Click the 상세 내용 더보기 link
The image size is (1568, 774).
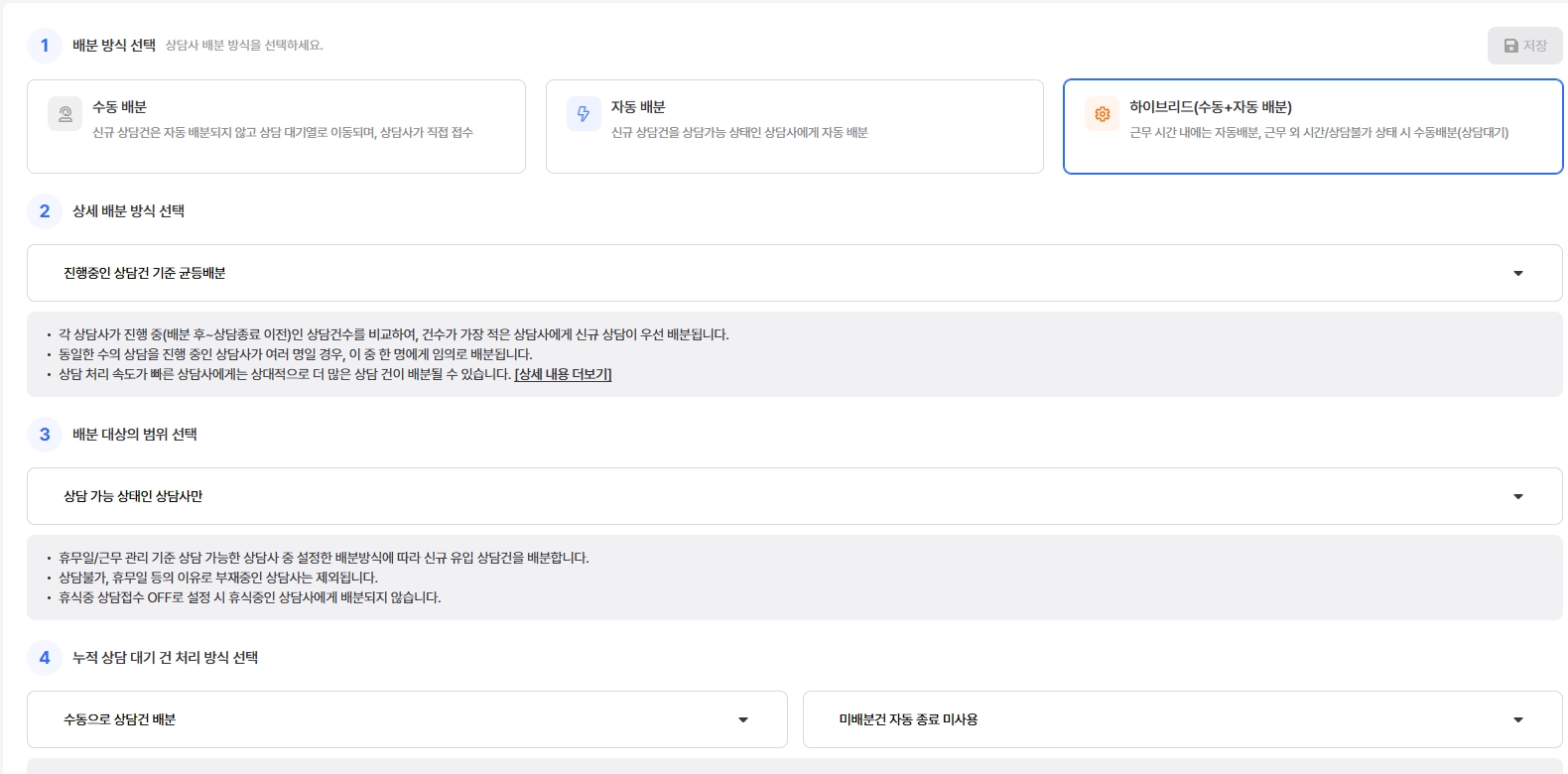[x=563, y=374]
